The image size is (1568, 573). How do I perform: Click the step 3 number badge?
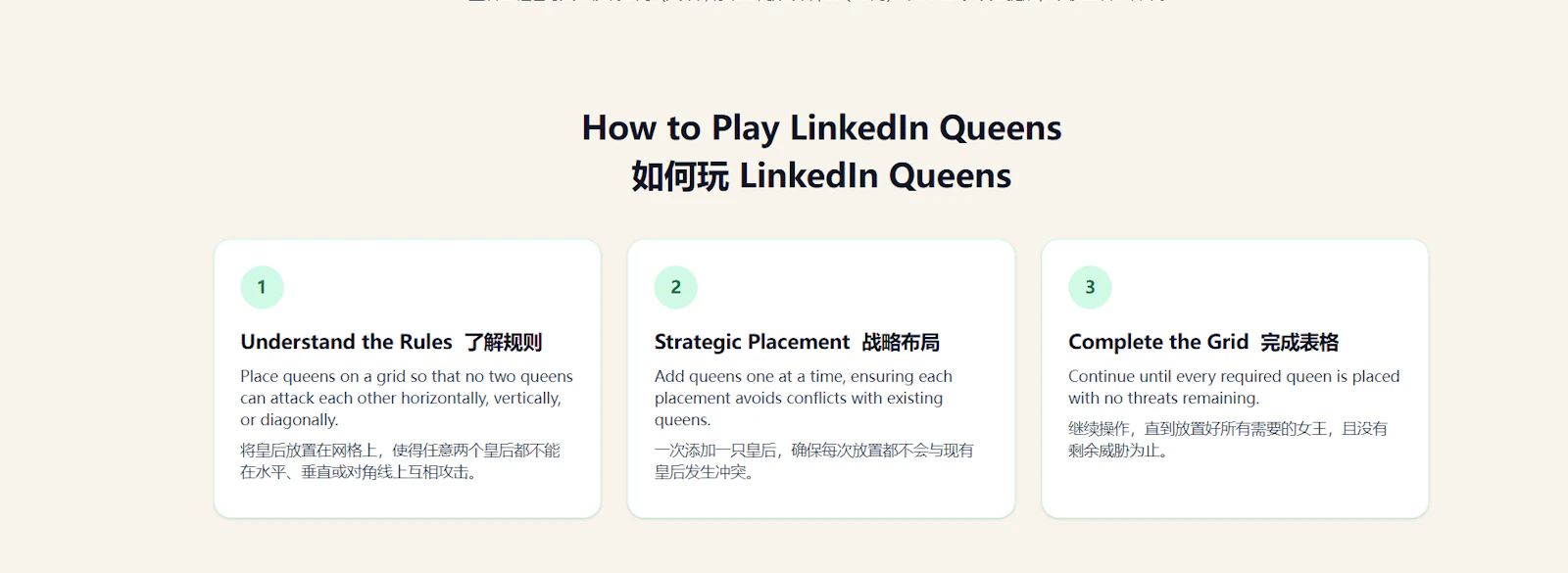pyautogui.click(x=1090, y=287)
